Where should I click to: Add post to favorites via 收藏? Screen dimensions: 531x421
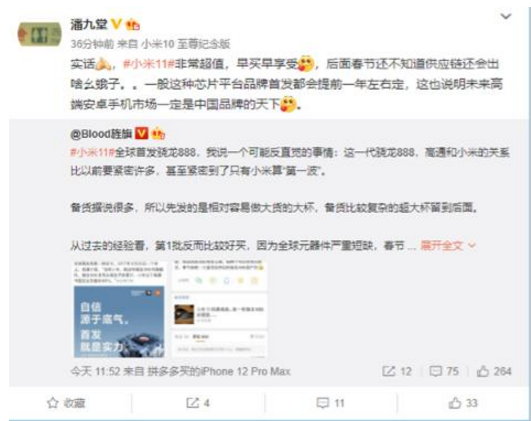tap(66, 403)
